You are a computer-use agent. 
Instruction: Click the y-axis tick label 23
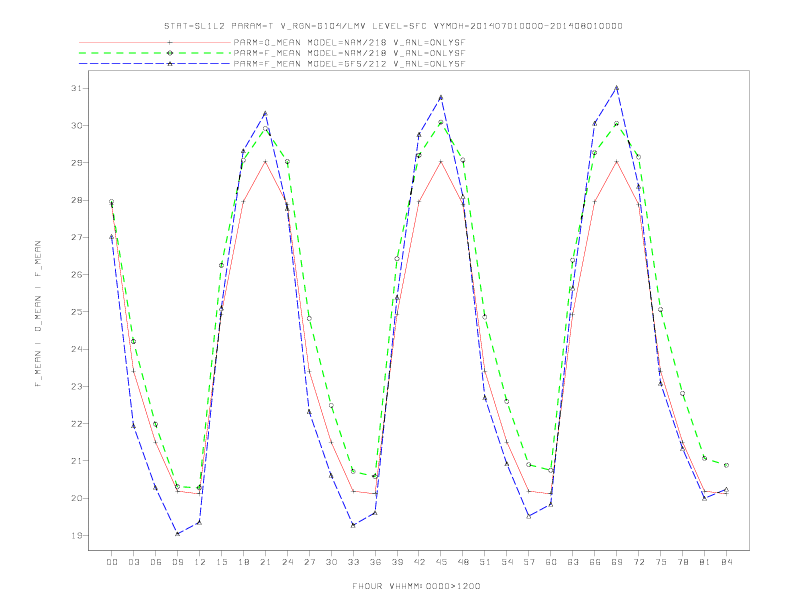click(76, 386)
